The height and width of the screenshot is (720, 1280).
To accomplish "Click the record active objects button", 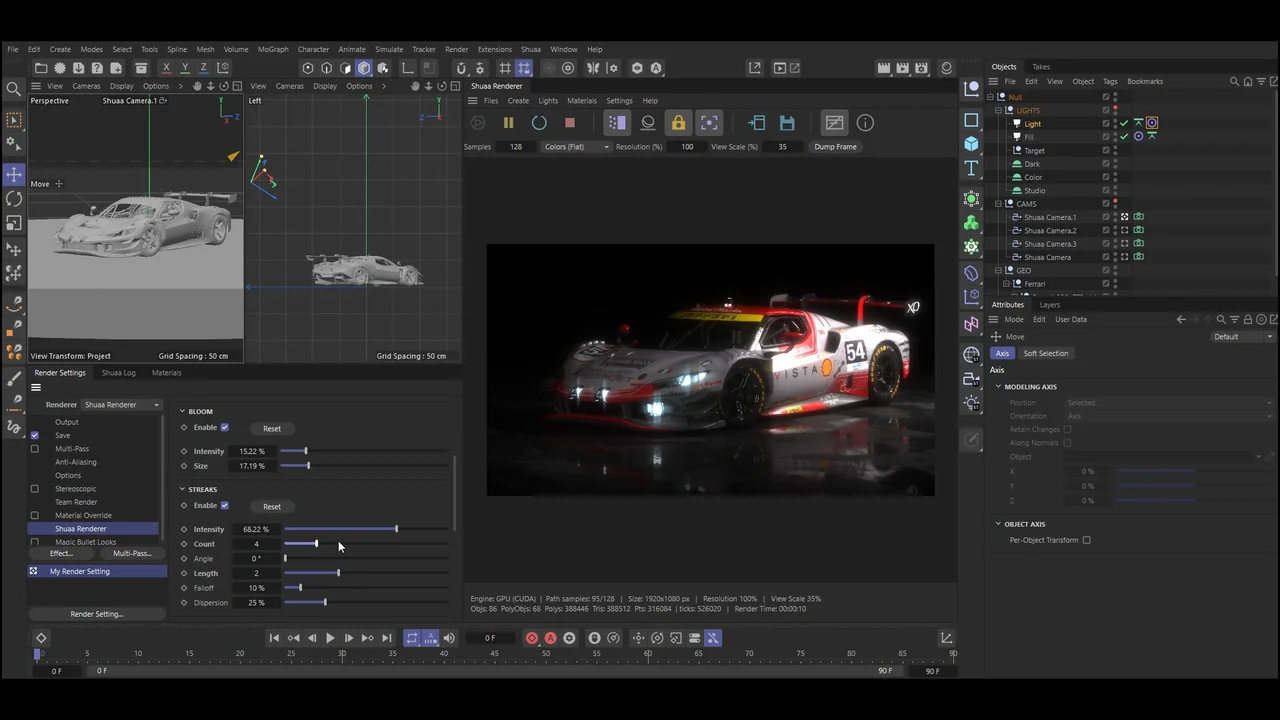I will point(532,638).
